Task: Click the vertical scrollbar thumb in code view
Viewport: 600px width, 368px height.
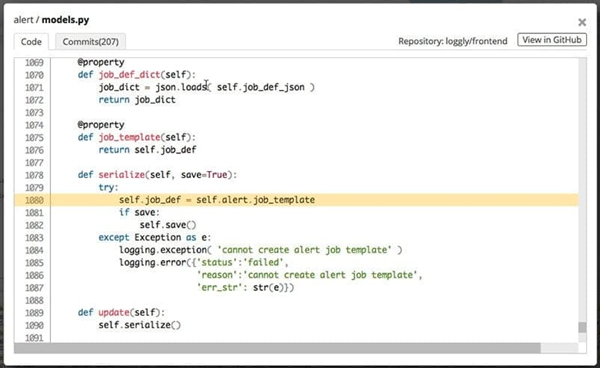Action: click(x=582, y=327)
